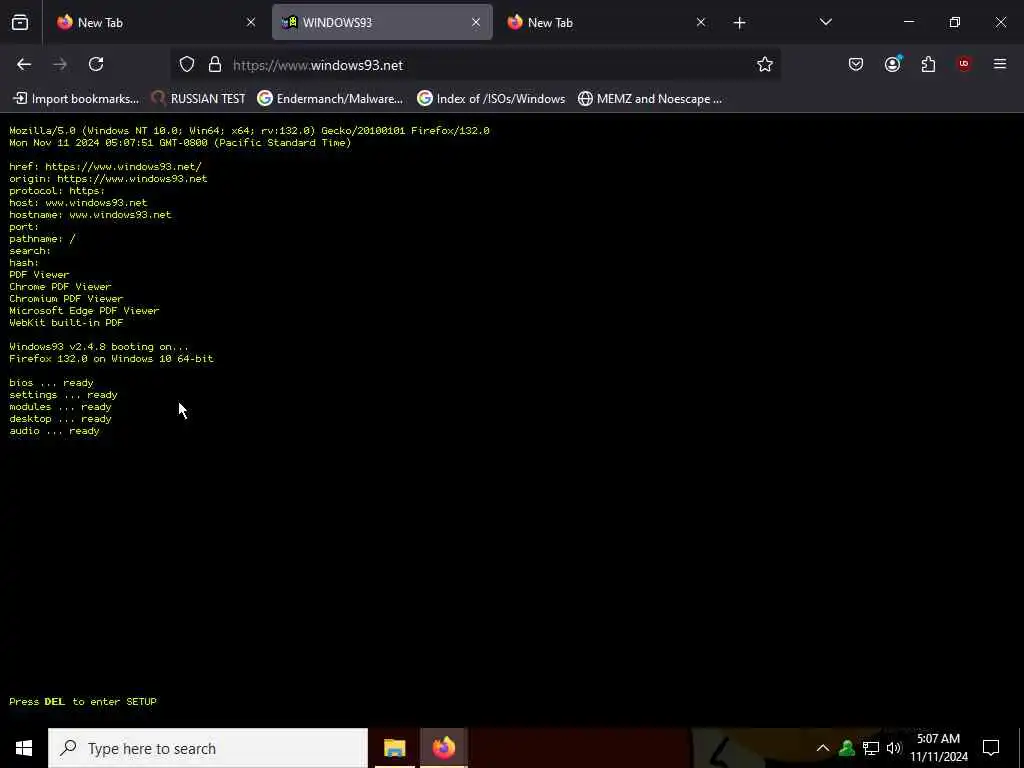Open taskbar clock and calendar
1024x768 pixels.
pyautogui.click(x=938, y=748)
